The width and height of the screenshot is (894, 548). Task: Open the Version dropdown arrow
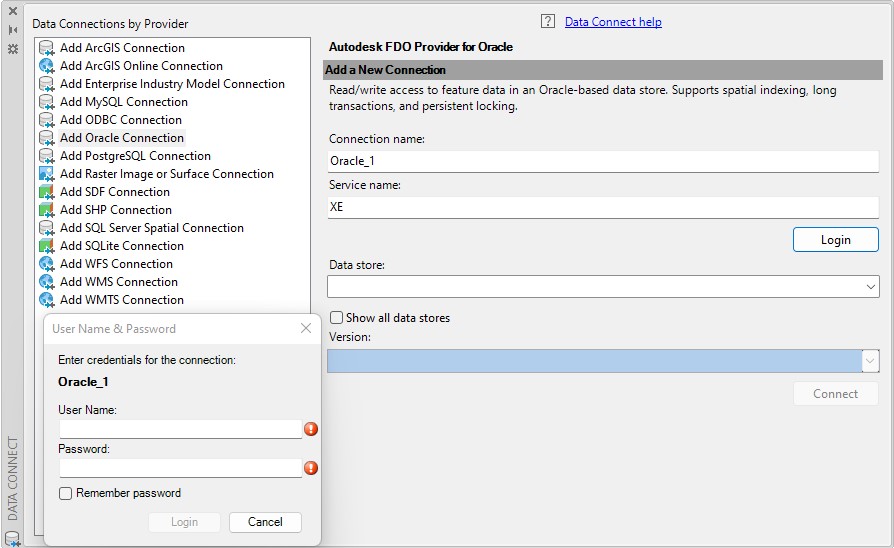click(x=870, y=361)
